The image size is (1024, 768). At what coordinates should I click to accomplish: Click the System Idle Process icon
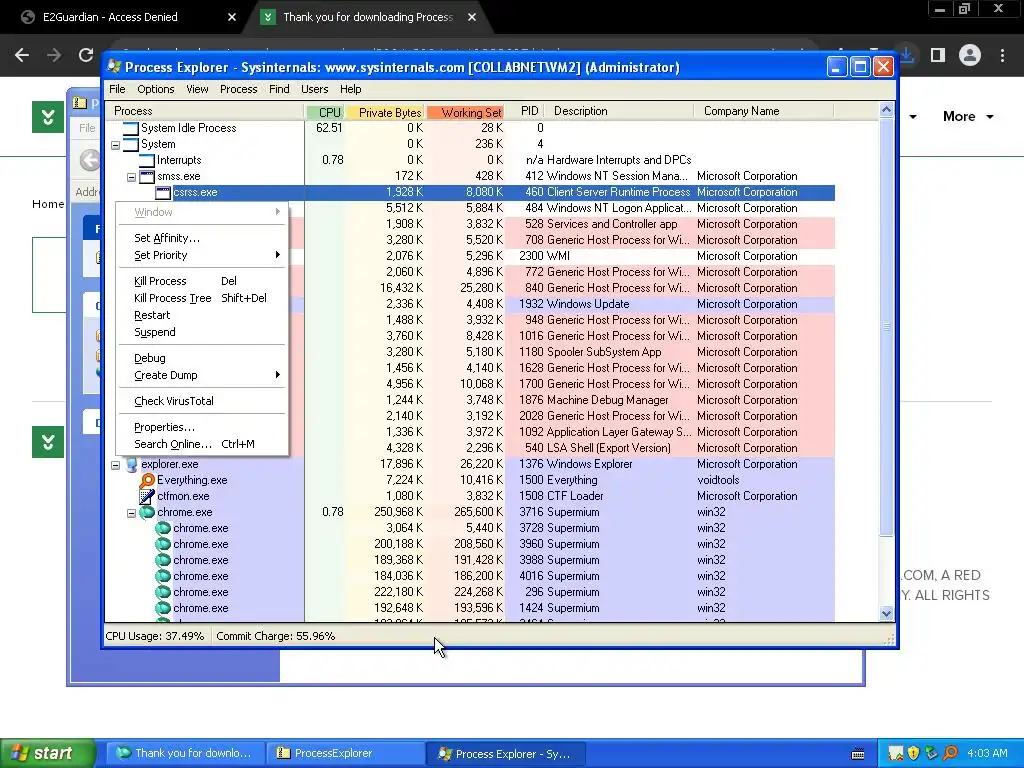(131, 129)
